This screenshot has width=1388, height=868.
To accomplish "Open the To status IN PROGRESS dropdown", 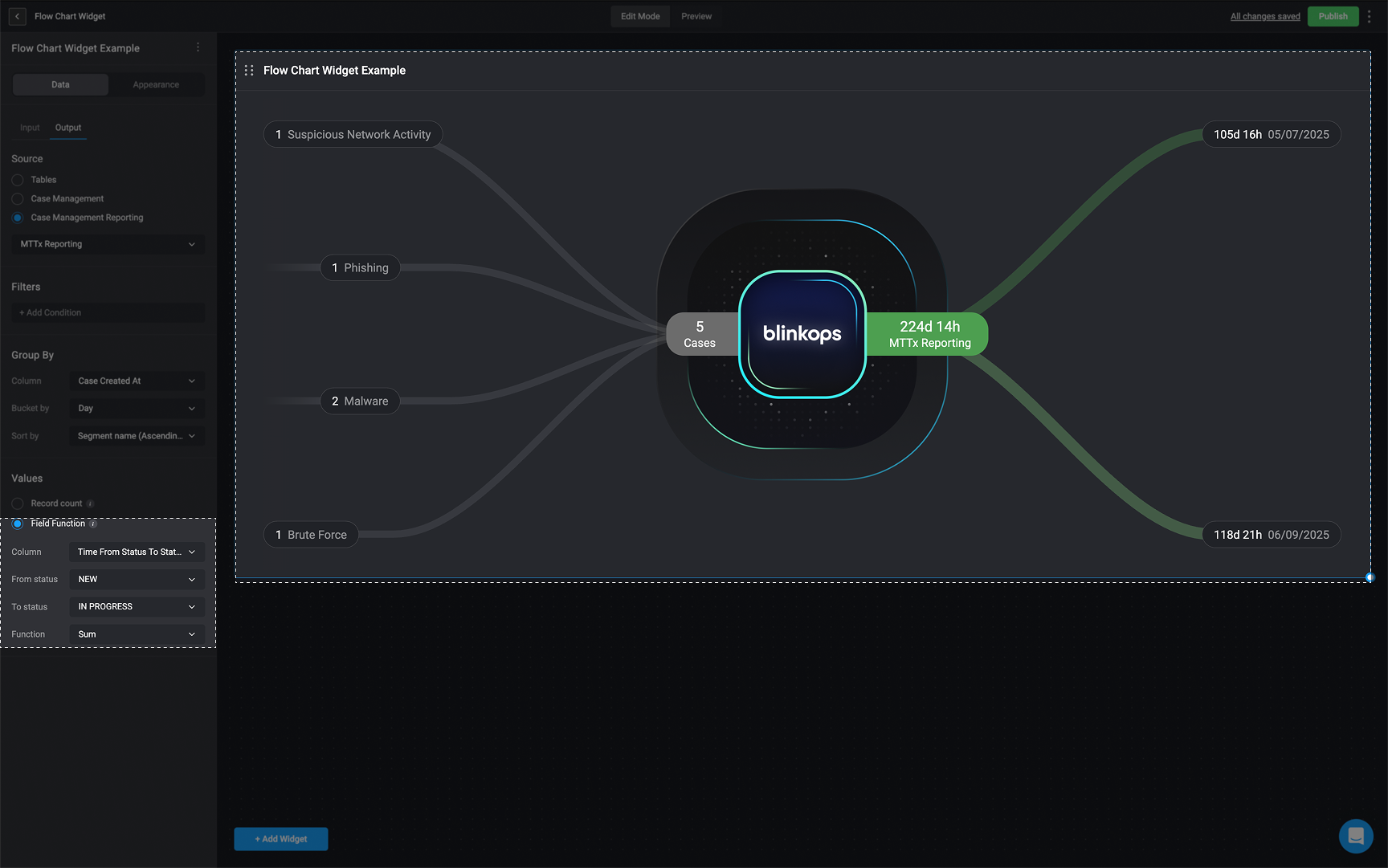I will pos(137,606).
